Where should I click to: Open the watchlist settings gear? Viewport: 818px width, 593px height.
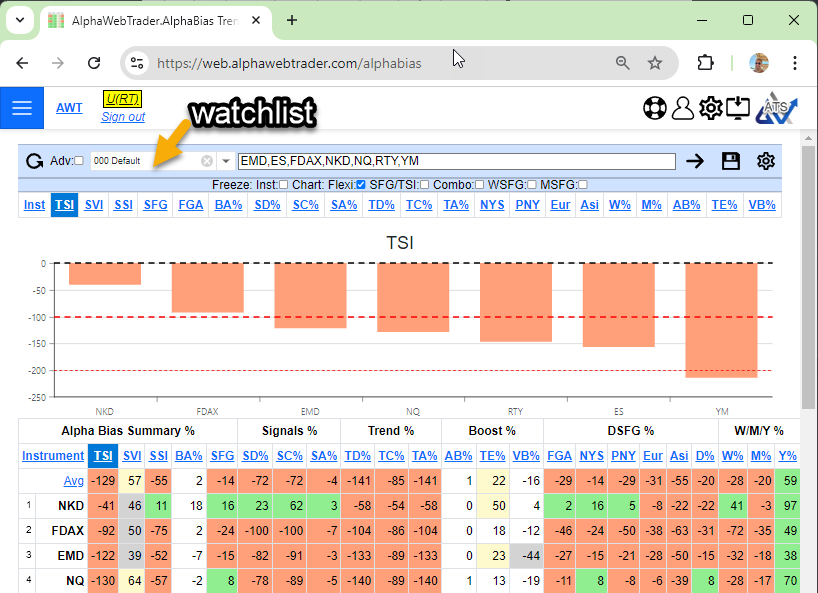click(766, 161)
